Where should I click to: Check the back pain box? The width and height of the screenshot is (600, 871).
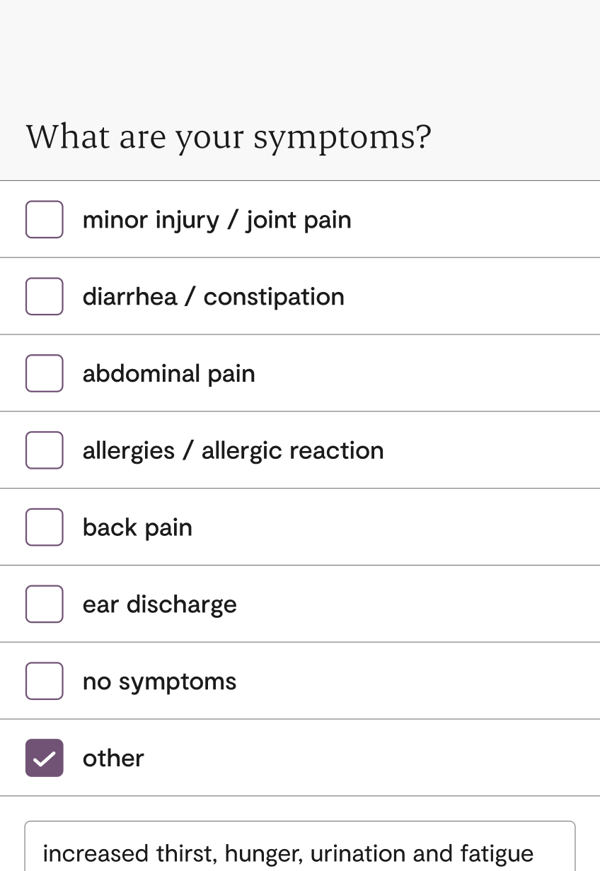(44, 528)
